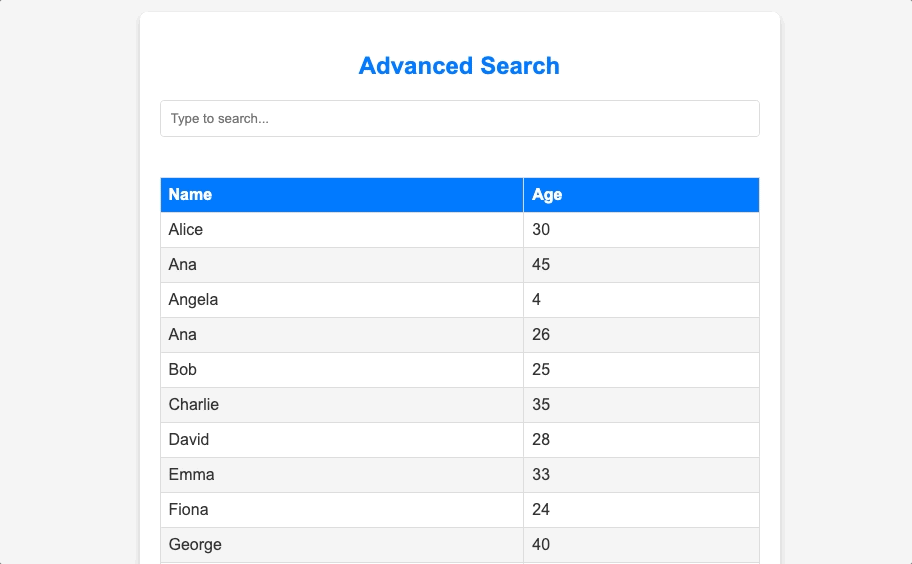
Task: Click the age 25 cell for Bob
Action: [642, 370]
